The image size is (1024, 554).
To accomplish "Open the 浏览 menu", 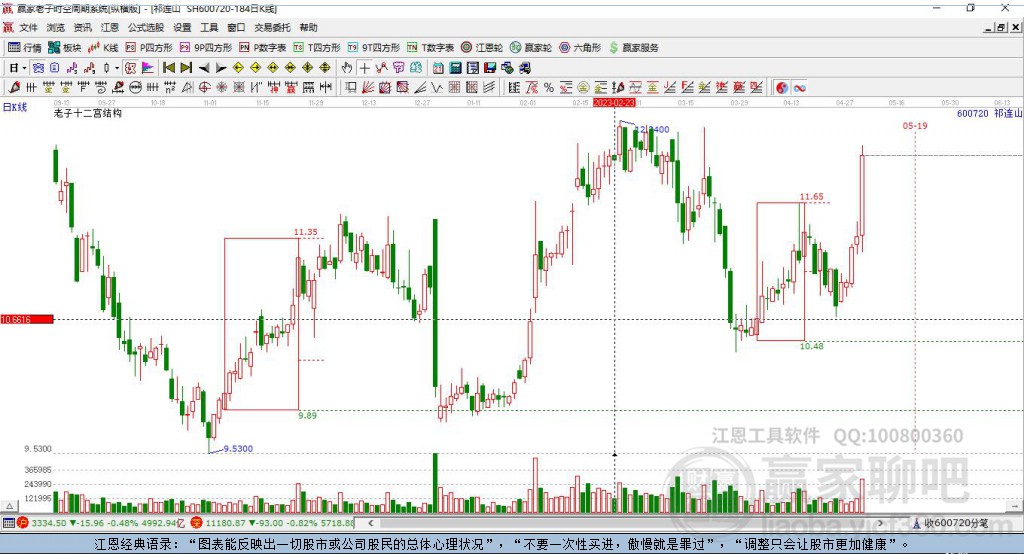I will click(56, 27).
